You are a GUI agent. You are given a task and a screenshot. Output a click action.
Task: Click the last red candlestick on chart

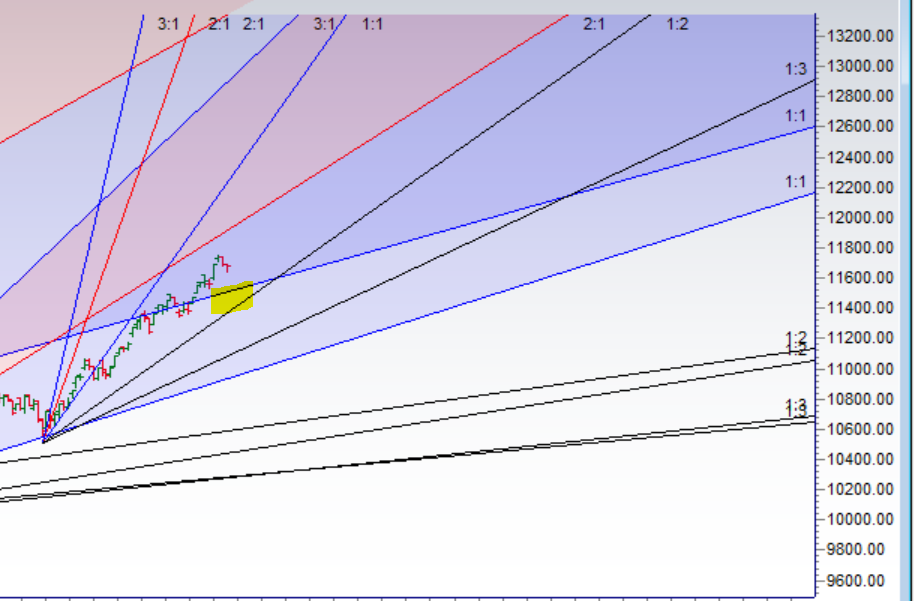pos(229,267)
